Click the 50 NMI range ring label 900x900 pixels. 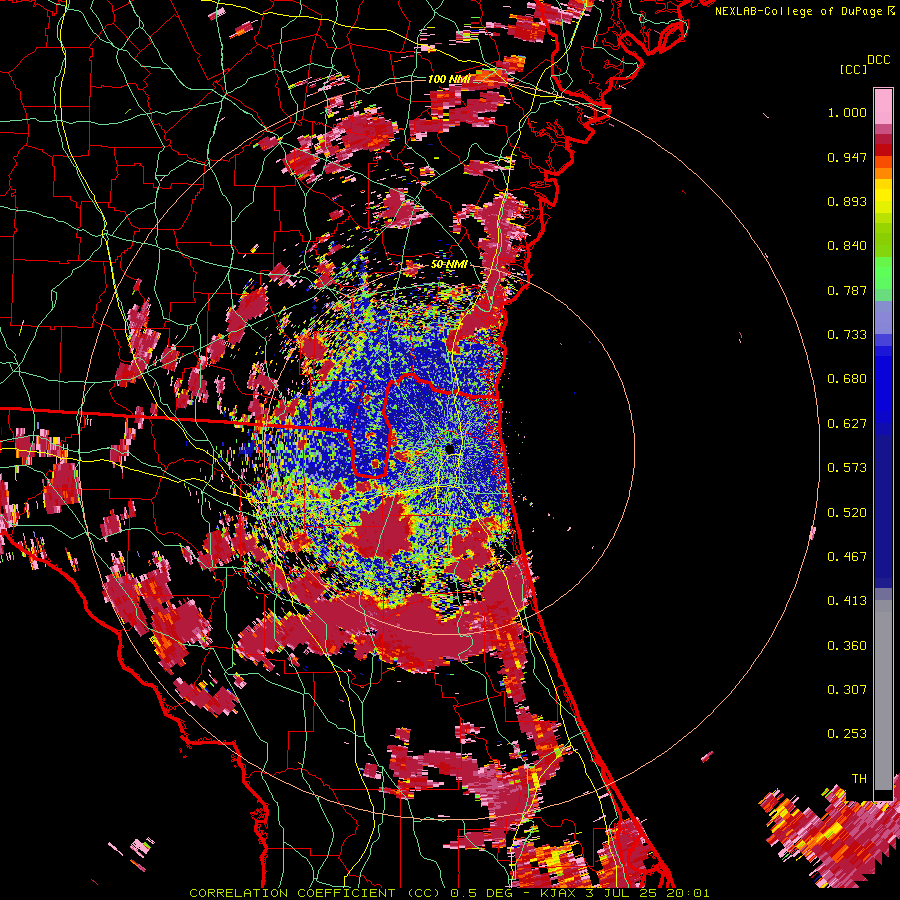tap(449, 265)
